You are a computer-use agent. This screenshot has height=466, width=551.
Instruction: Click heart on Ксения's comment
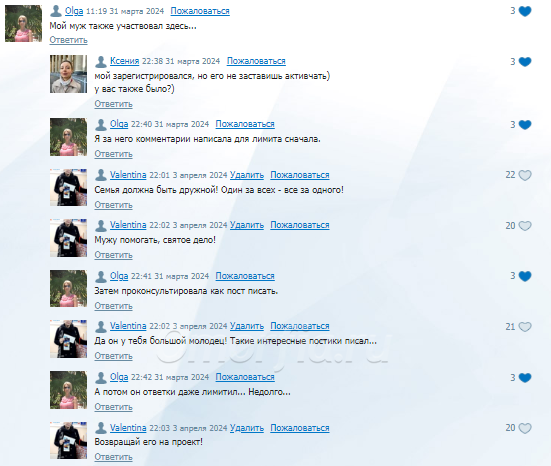coord(525,62)
